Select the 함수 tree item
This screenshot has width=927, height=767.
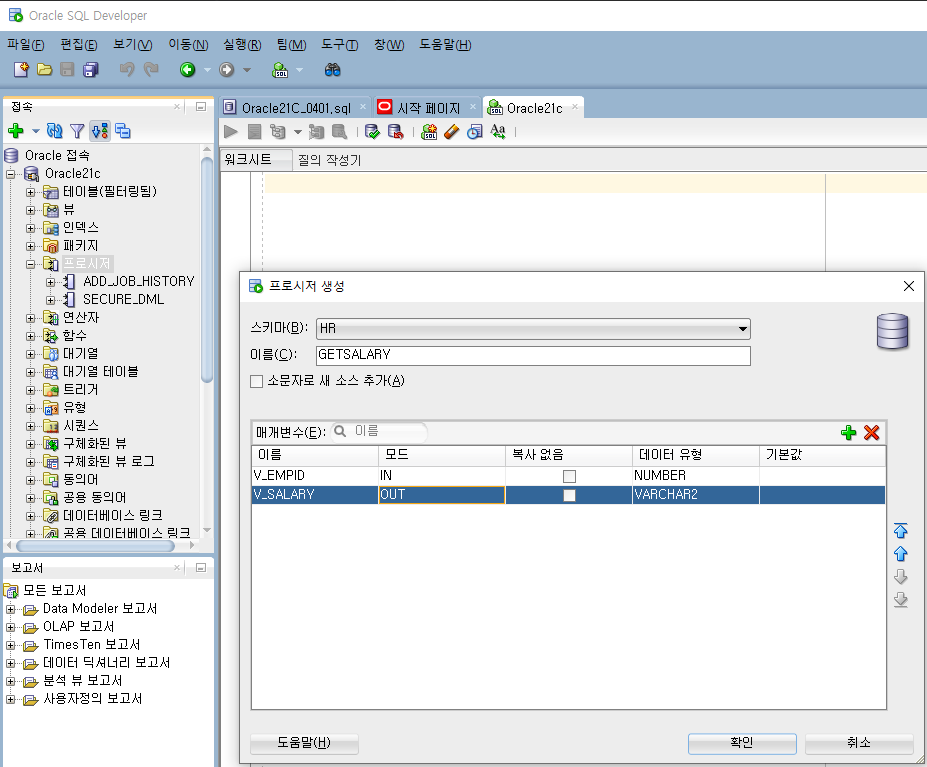(x=74, y=336)
